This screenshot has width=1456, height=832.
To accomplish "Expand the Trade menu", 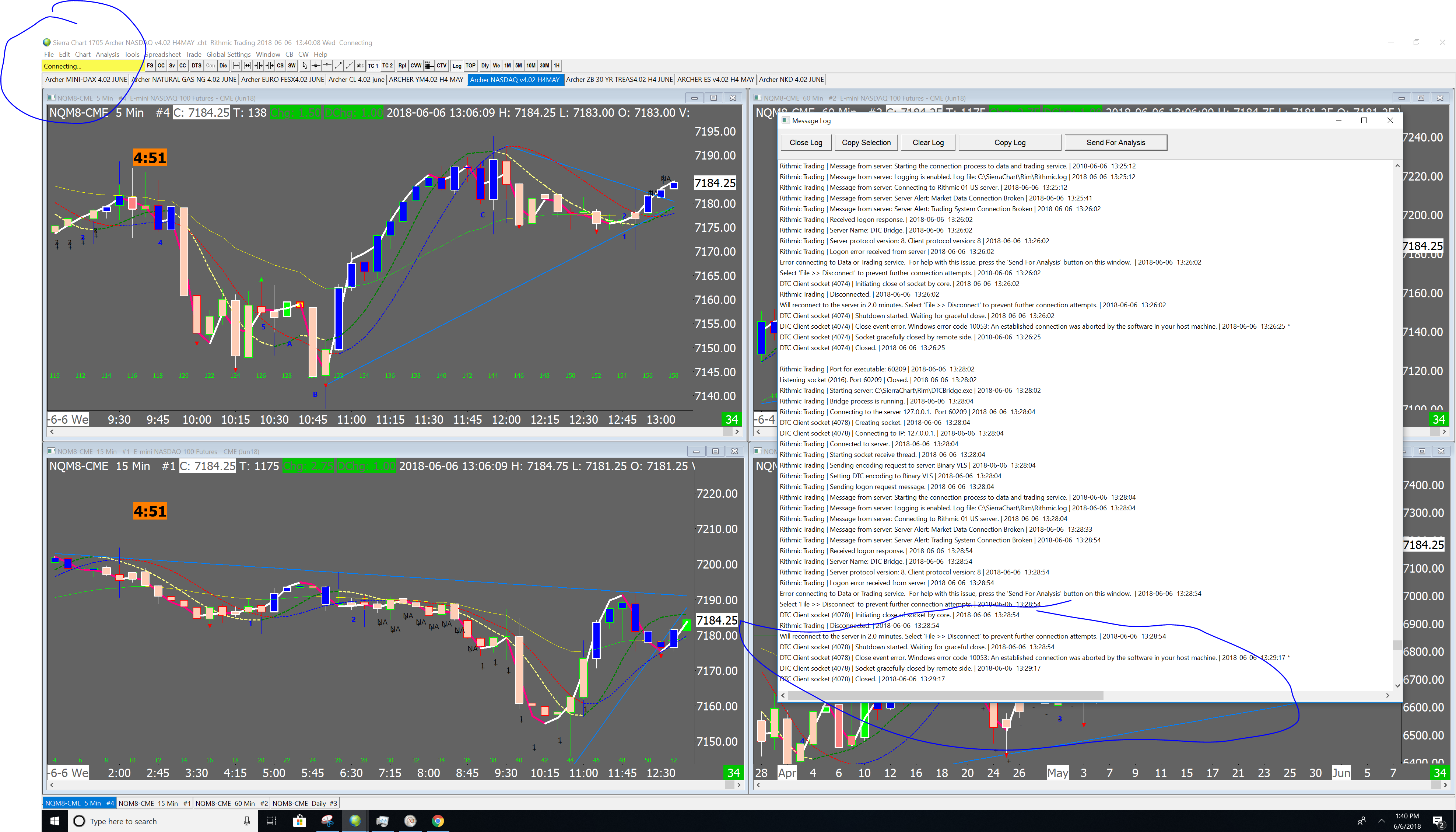I will [x=194, y=55].
